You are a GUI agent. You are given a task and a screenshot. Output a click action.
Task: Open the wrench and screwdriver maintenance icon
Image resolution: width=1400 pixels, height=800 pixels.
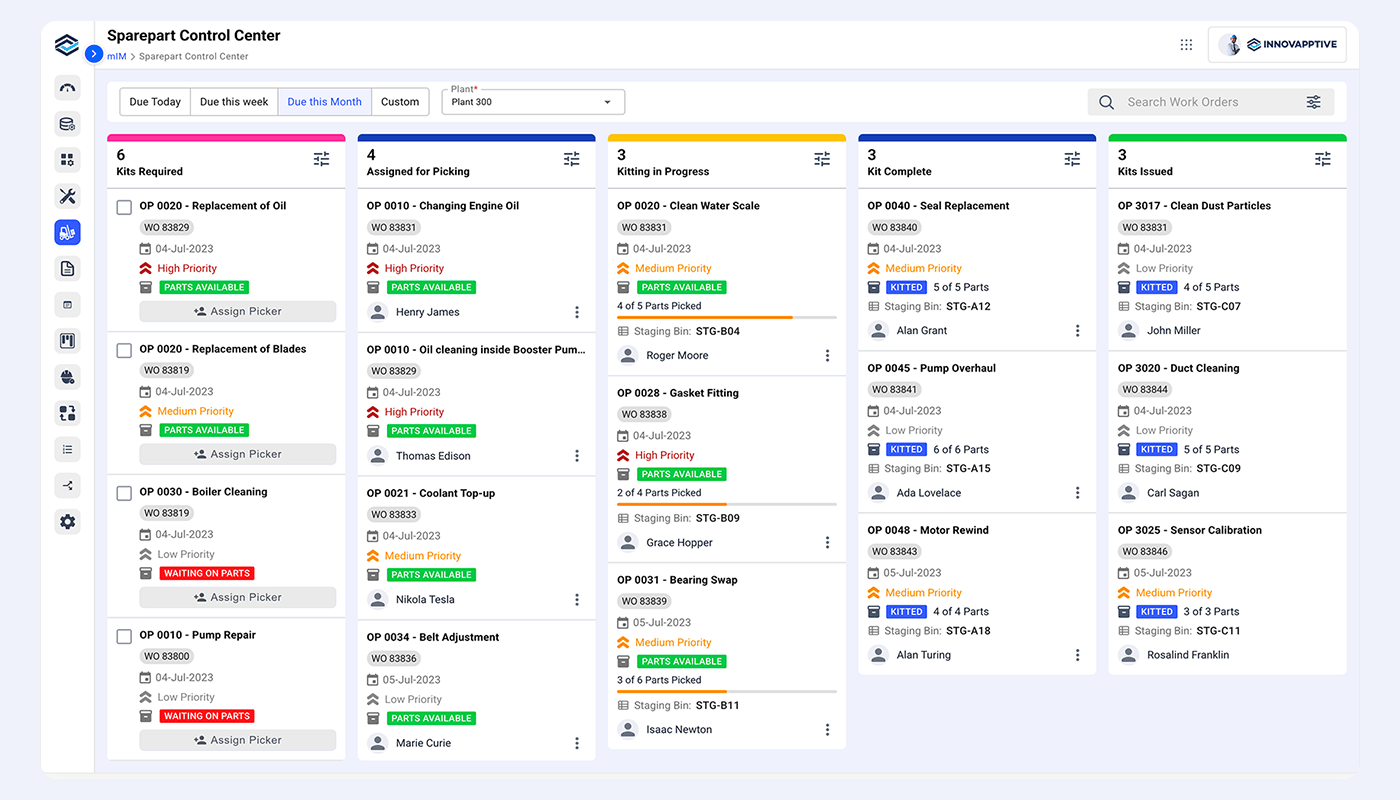[x=67, y=196]
